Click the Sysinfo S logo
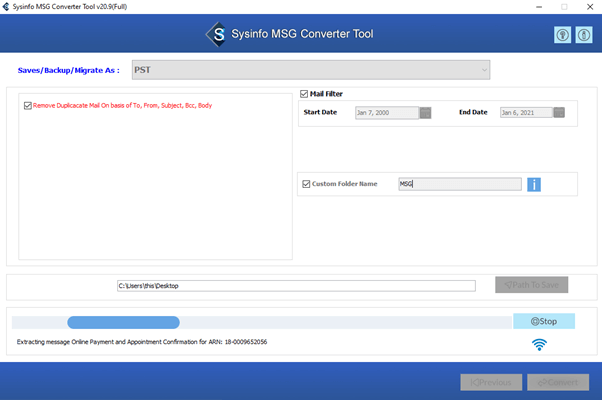The height and width of the screenshot is (400, 602). (218, 34)
